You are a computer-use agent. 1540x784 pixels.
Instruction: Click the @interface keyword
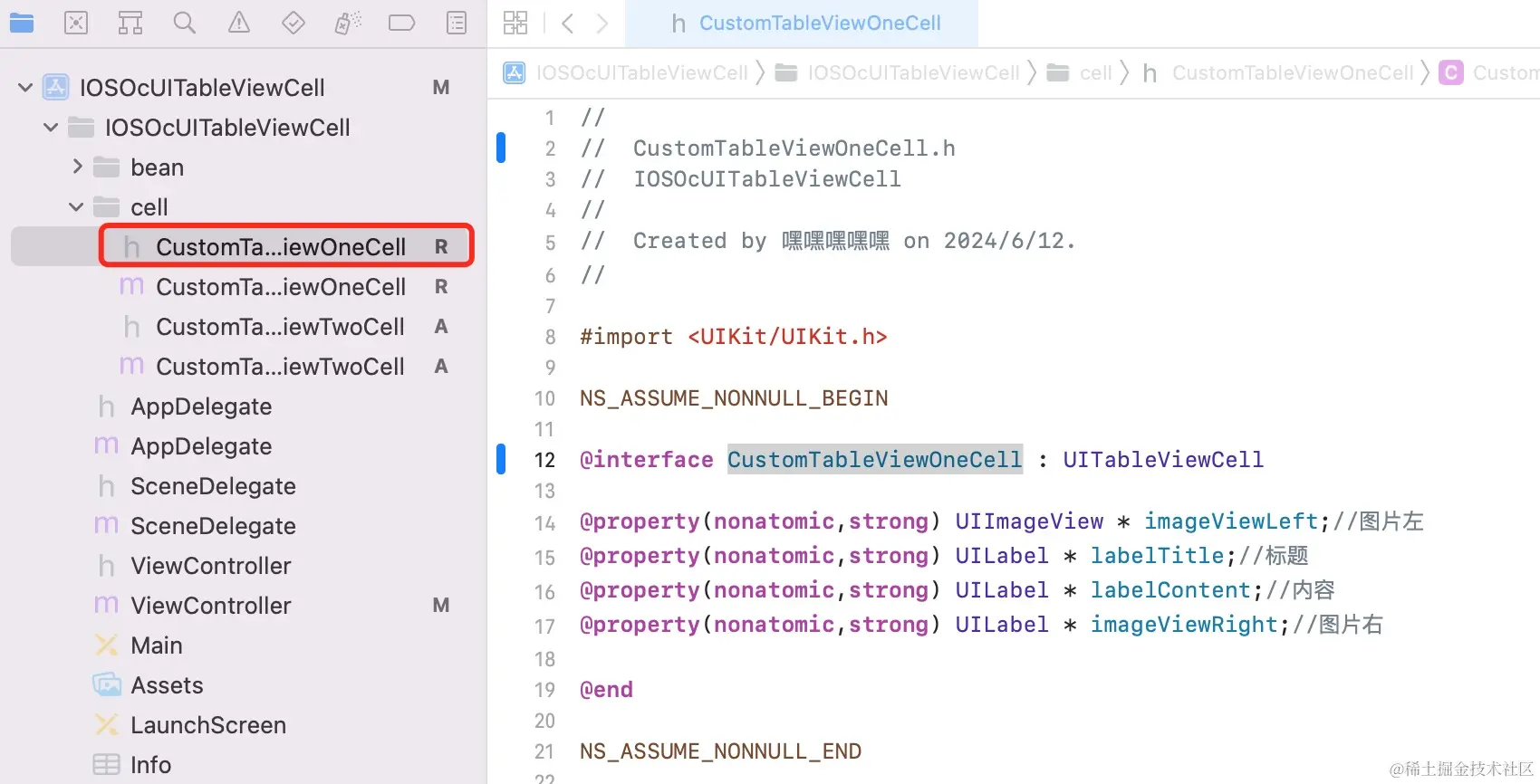coord(647,460)
